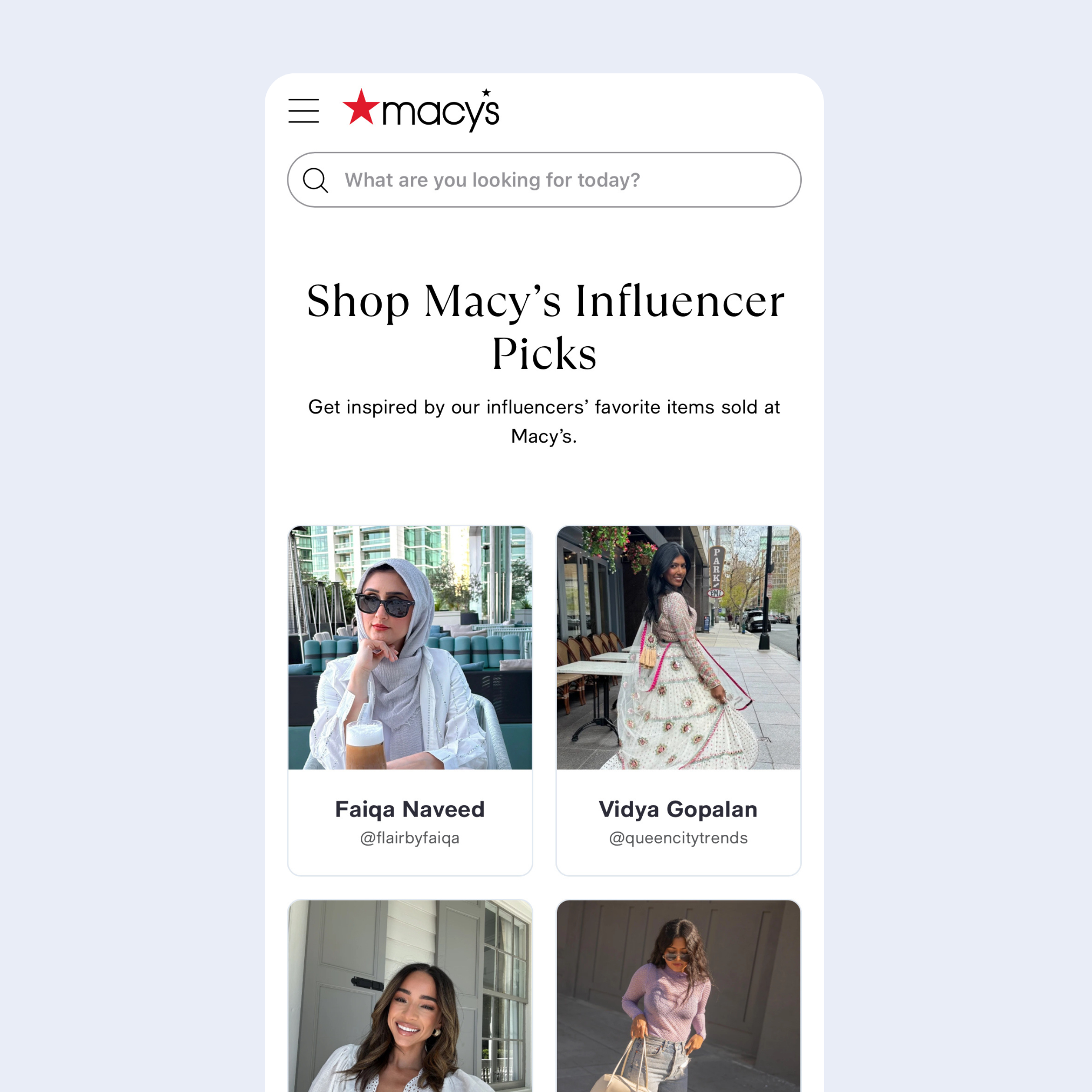Image resolution: width=1092 pixels, height=1092 pixels.
Task: Click the 'Get inspired by our influencers' subtitle
Action: tap(544, 422)
